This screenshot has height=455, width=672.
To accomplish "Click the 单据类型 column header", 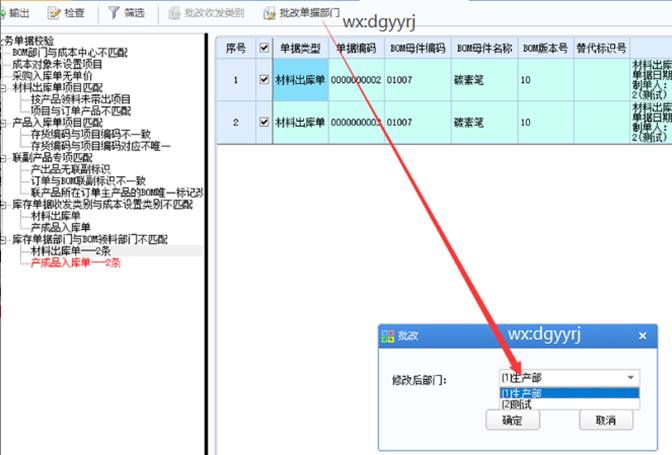I will pos(300,48).
